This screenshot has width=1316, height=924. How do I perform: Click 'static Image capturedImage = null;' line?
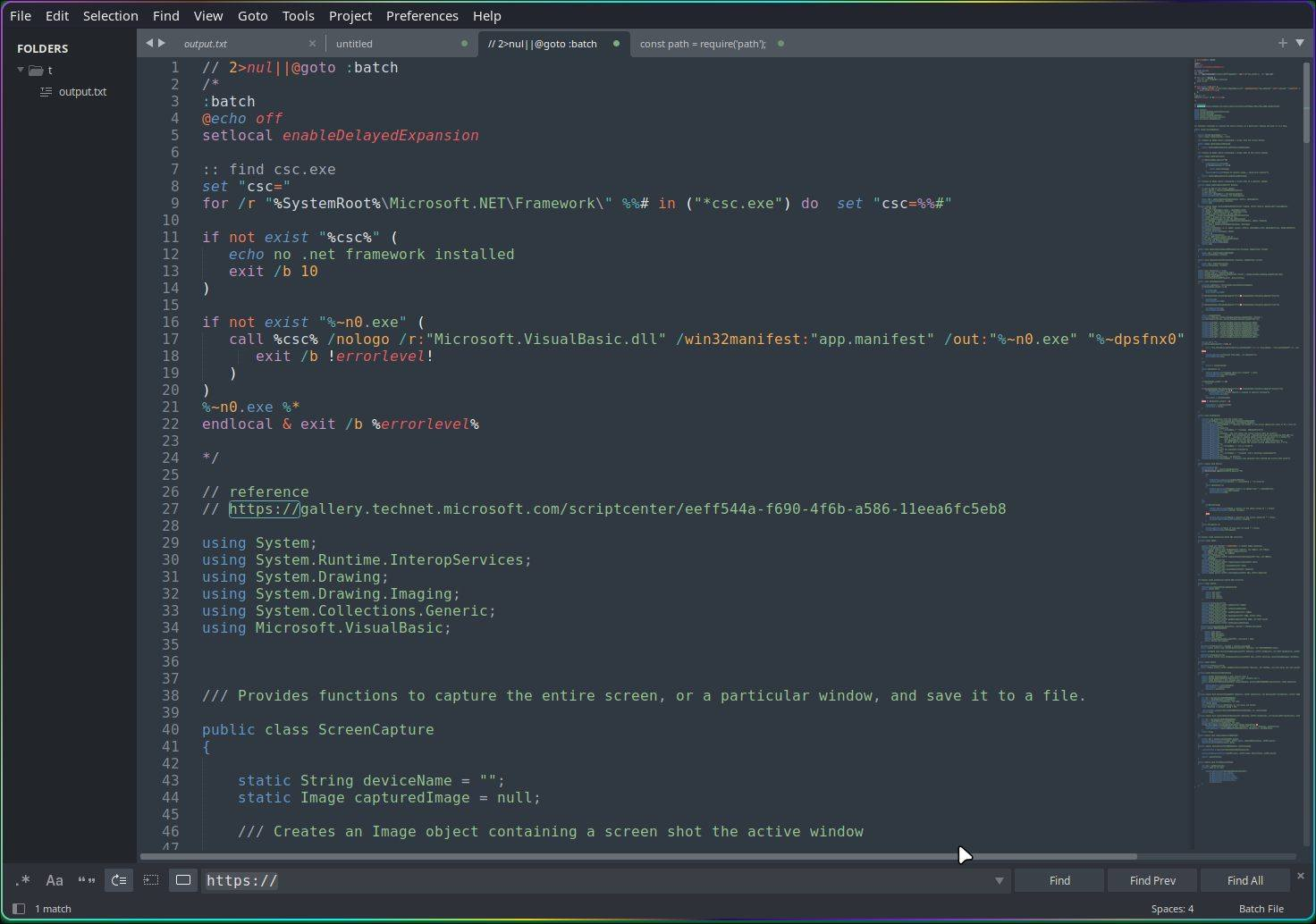389,797
